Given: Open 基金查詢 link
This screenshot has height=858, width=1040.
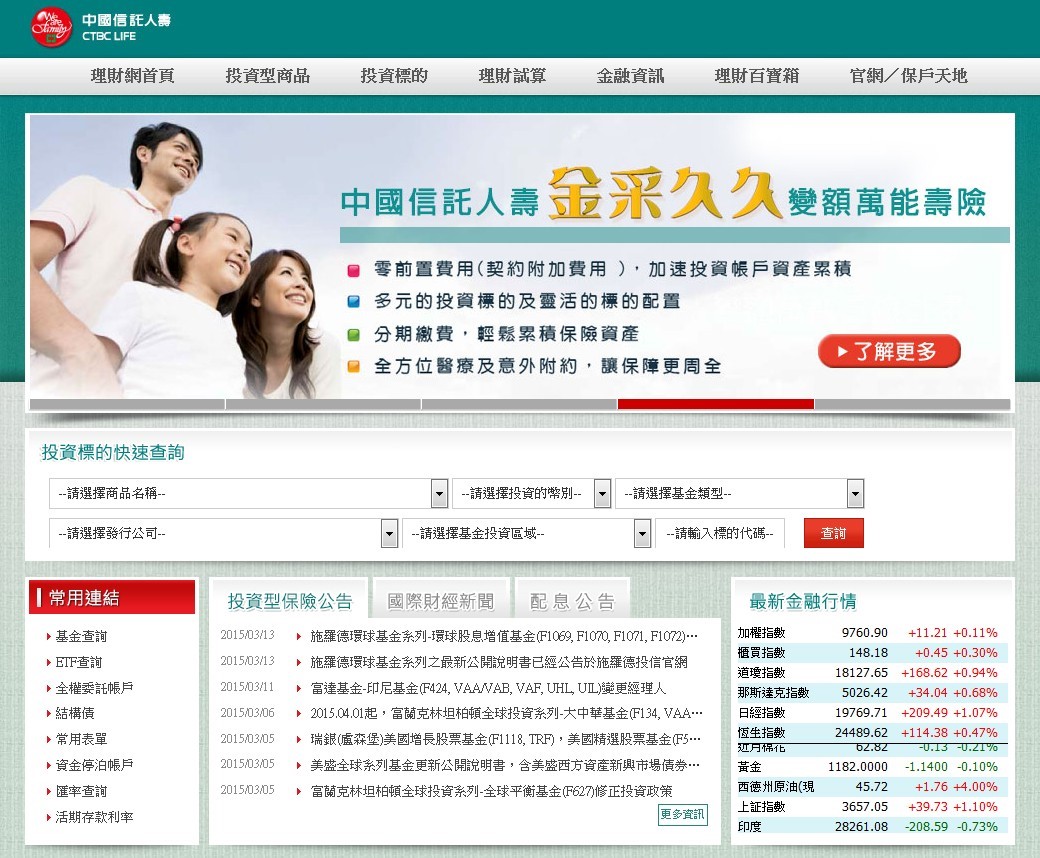Looking at the screenshot, I should (81, 637).
